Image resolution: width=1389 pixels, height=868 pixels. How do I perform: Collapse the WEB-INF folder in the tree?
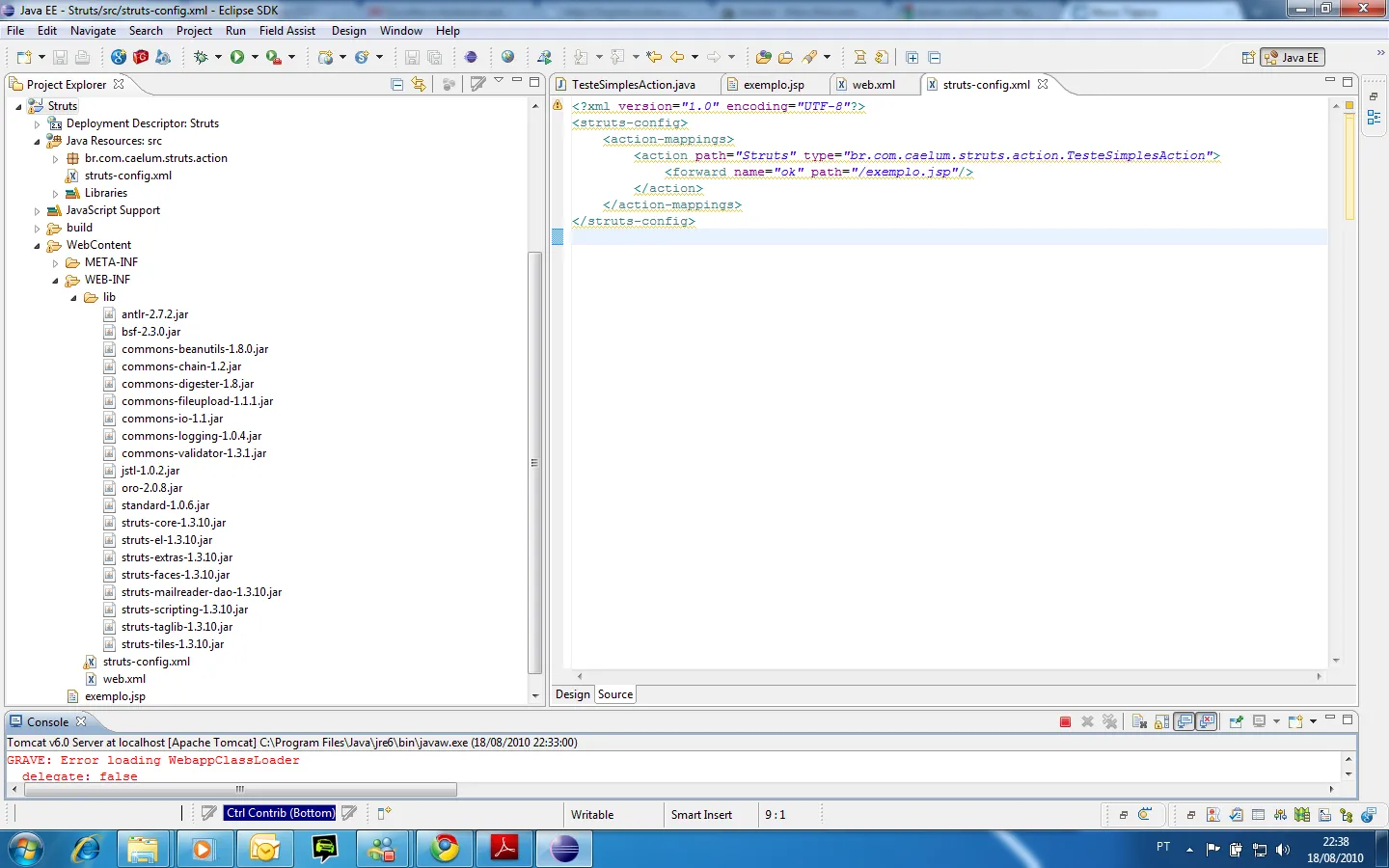click(55, 281)
